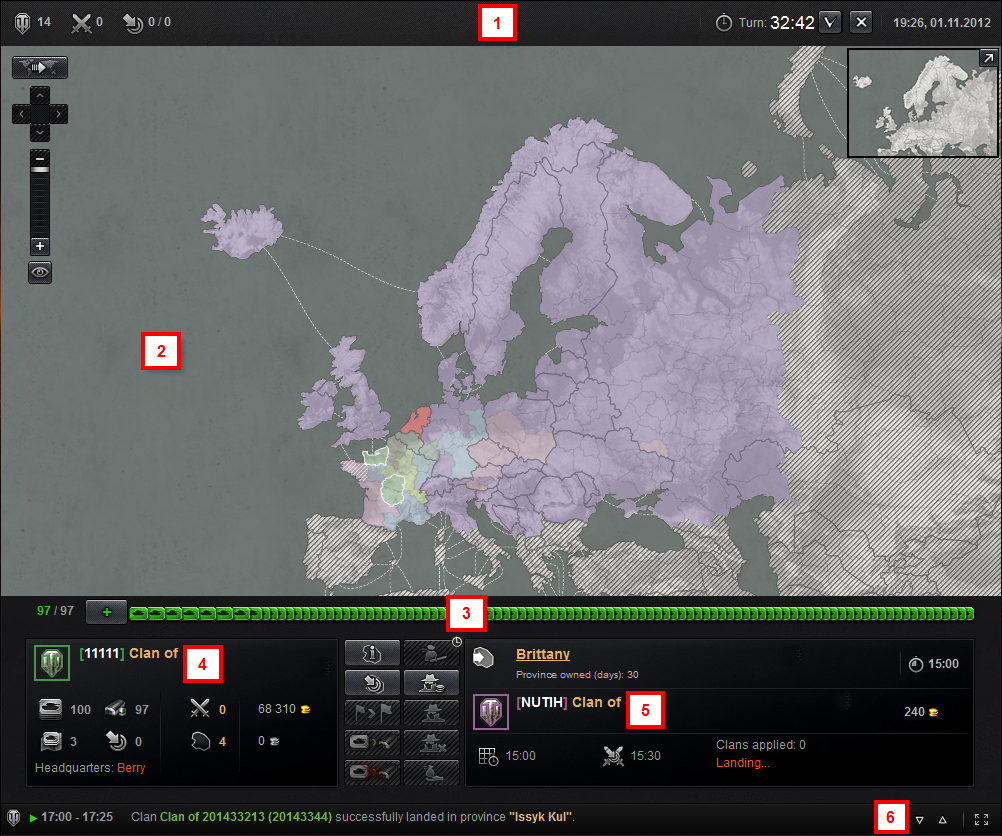Confirm the turn with the checkmark button
This screenshot has width=1002, height=836.
coord(830,22)
